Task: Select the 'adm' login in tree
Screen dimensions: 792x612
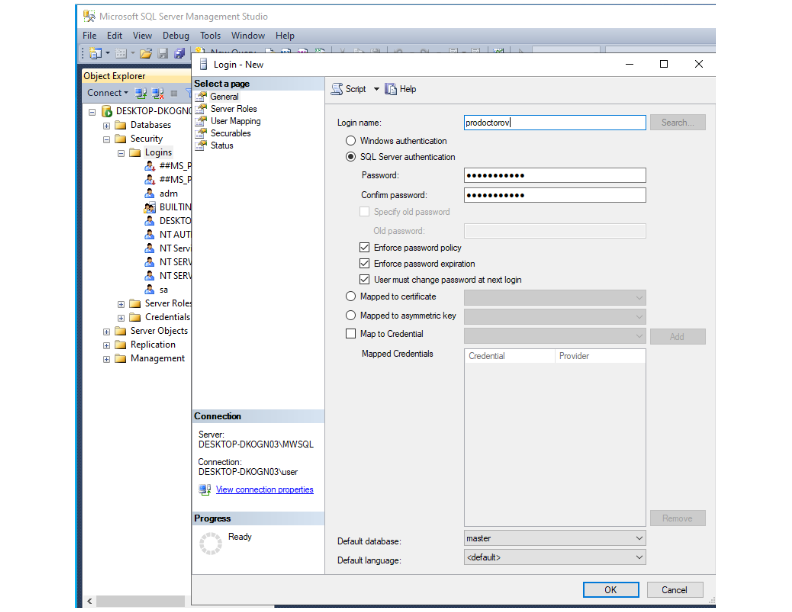Action: 168,193
